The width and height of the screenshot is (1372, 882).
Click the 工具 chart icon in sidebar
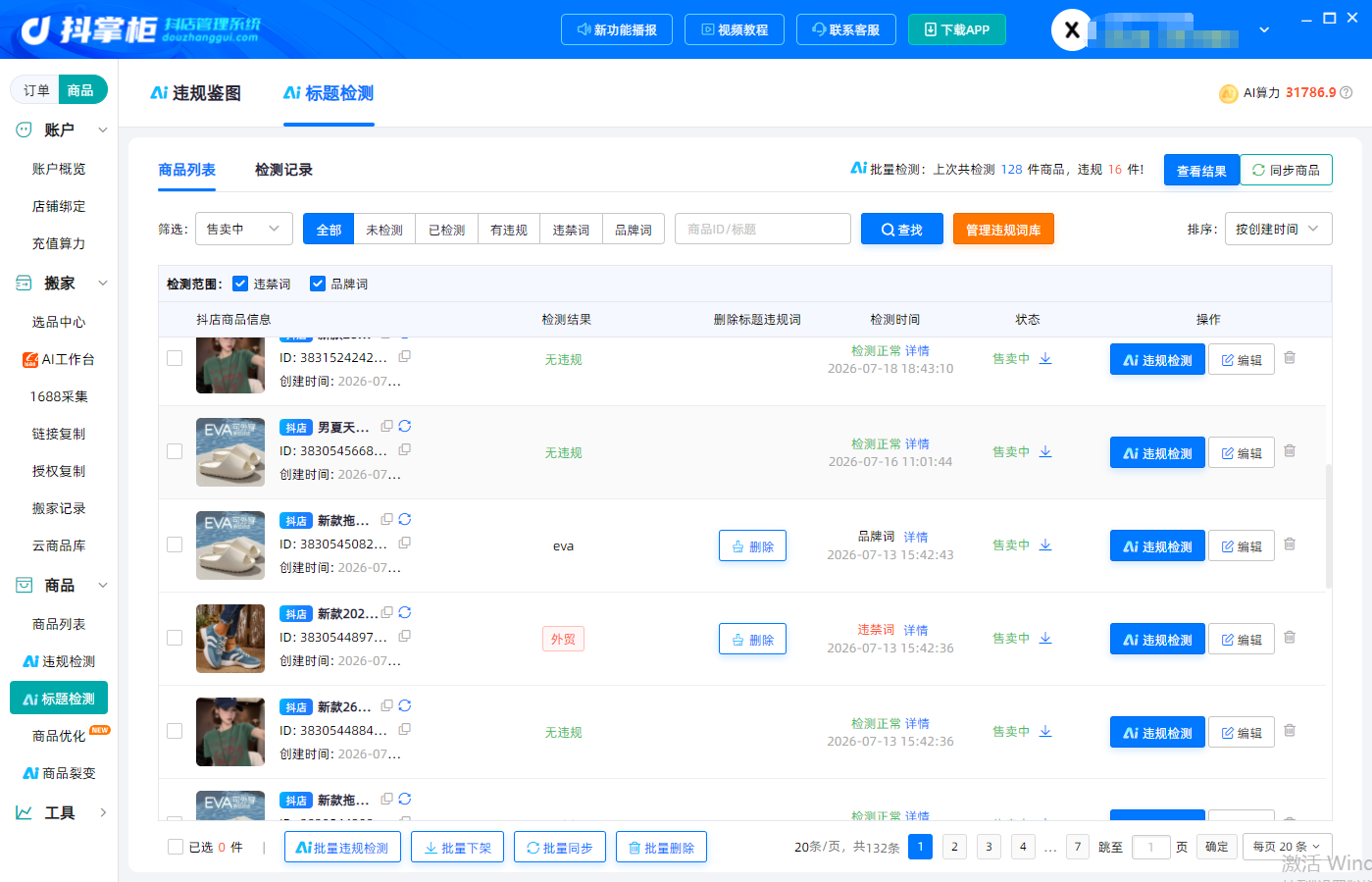[x=25, y=812]
